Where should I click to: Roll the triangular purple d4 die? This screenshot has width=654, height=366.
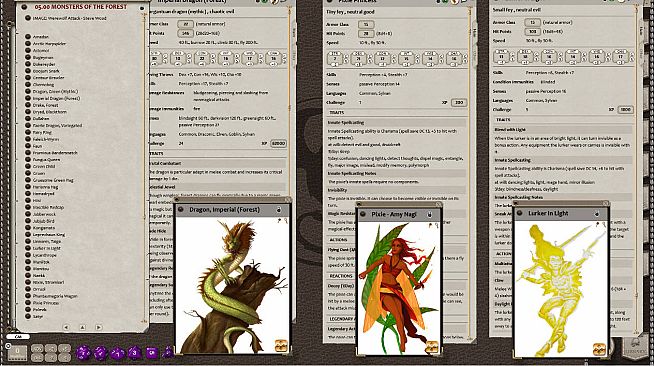click(x=168, y=353)
